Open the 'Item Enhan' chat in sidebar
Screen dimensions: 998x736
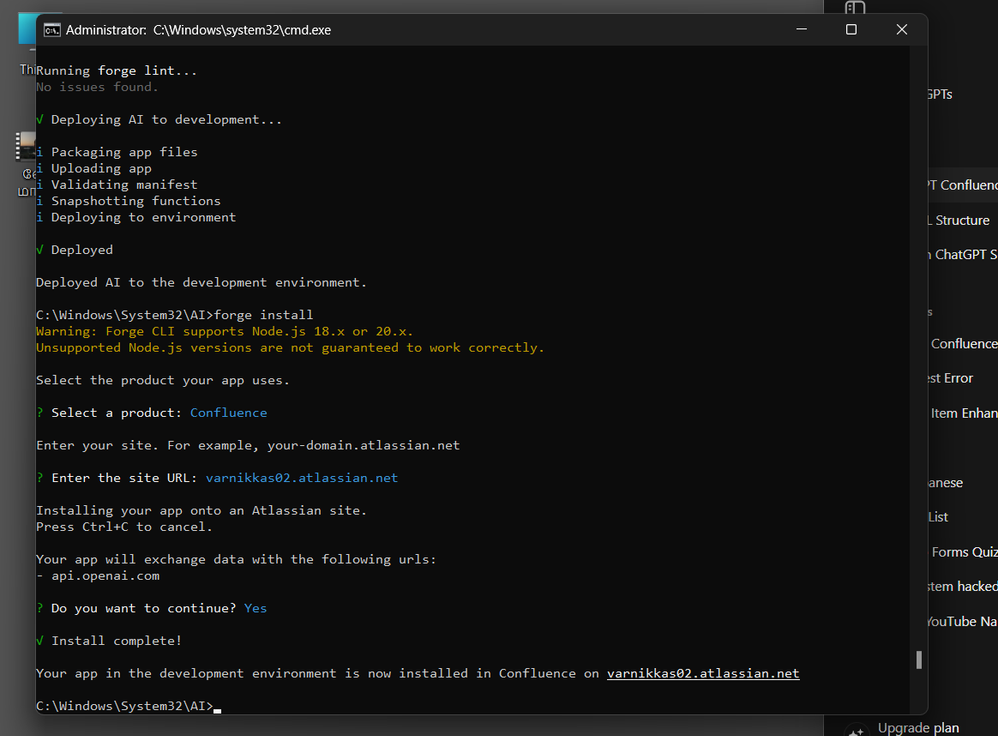pos(963,413)
